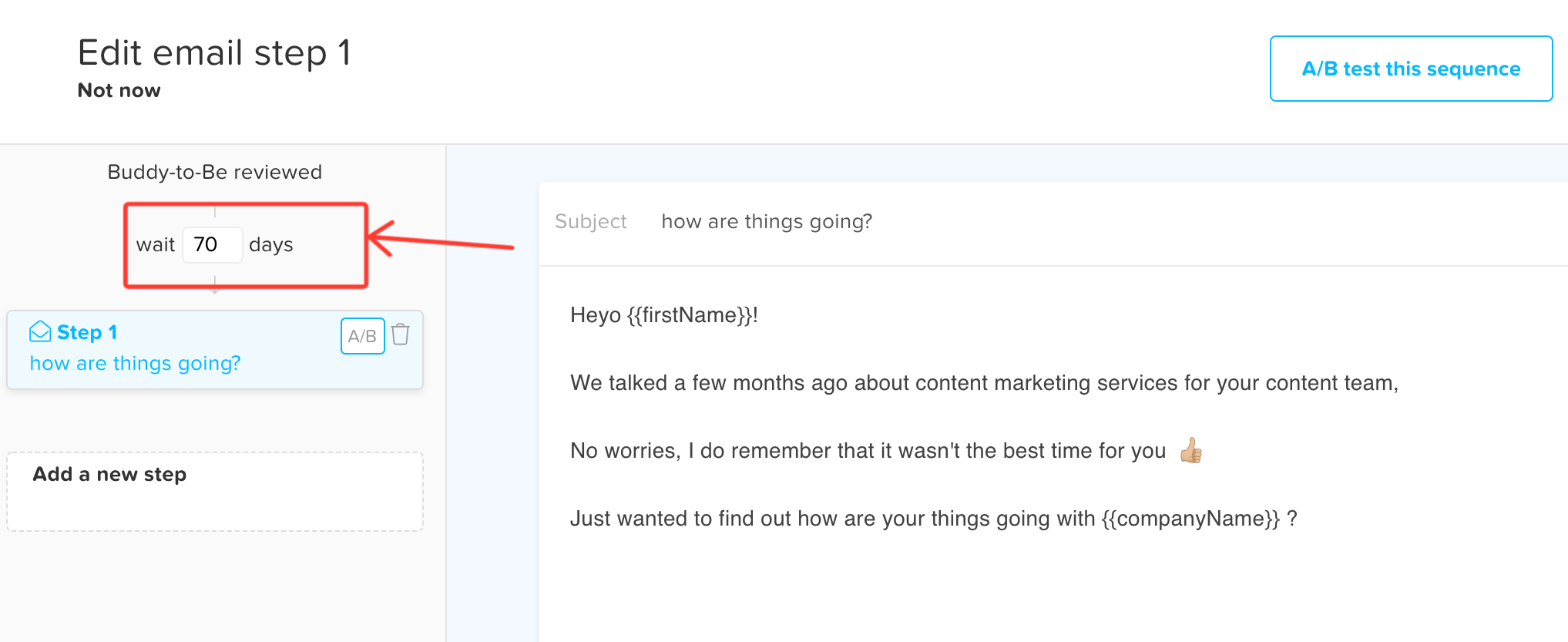
Task: Click the 'Edit email step 1' heading
Action: coord(214,53)
